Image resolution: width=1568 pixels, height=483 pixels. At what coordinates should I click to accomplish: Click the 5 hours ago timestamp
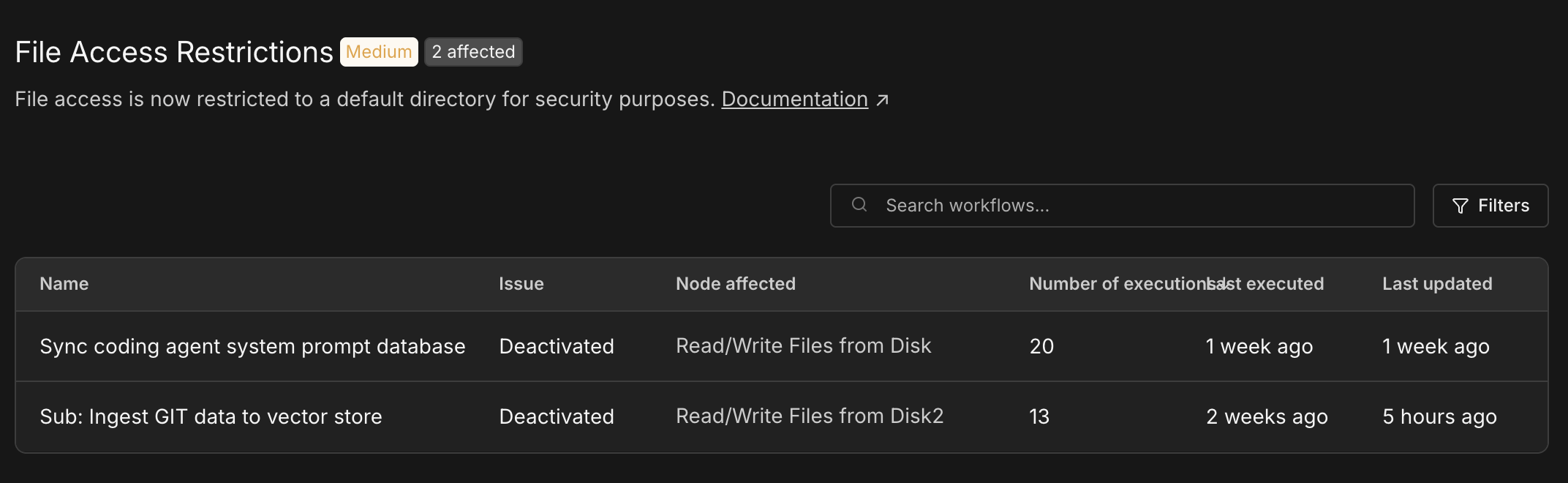1439,416
